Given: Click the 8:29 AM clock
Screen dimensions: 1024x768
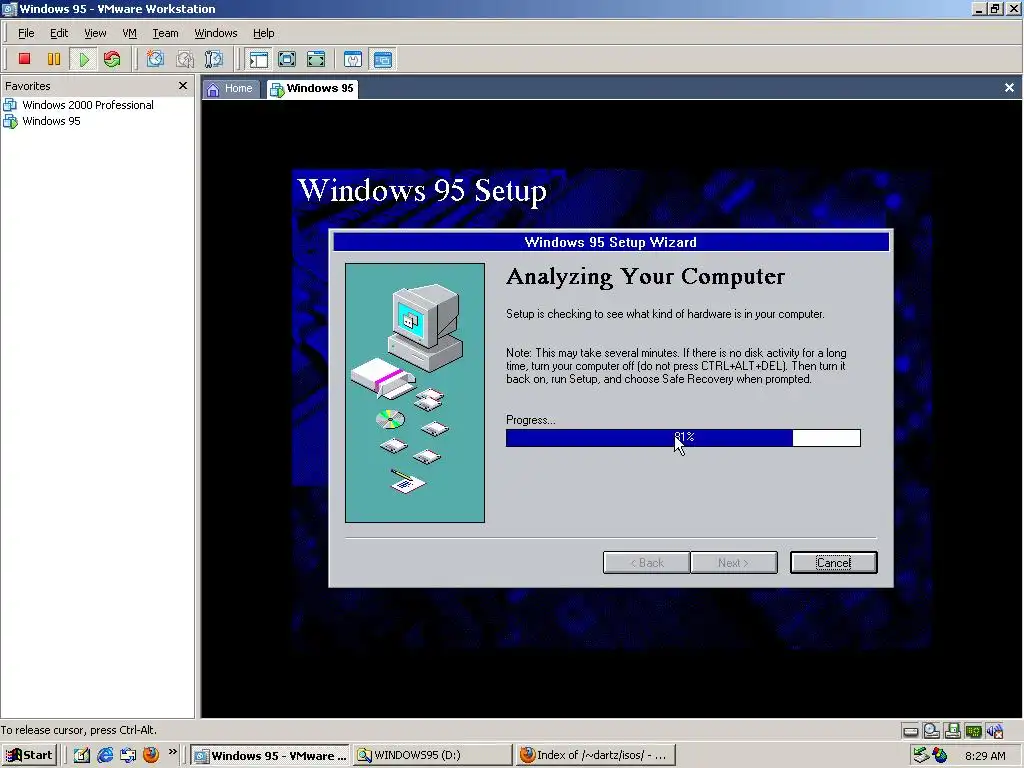Looking at the screenshot, I should pos(985,756).
